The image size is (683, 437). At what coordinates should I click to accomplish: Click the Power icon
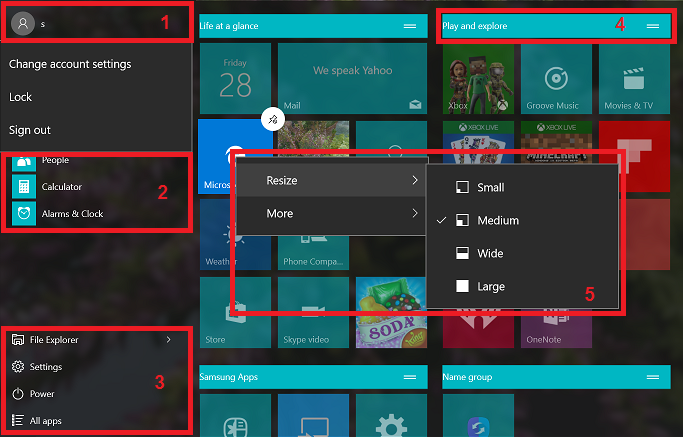tap(18, 393)
